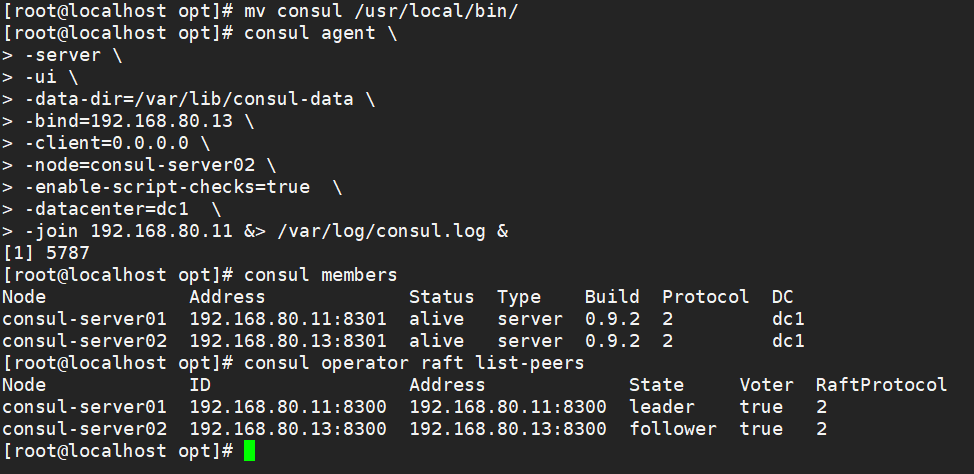974x474 pixels.
Task: Click the background job output "[1] 5787"
Action: 45,253
